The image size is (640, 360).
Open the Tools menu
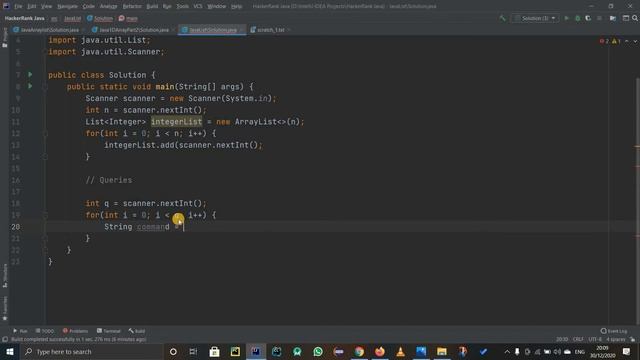pyautogui.click(x=182, y=6)
